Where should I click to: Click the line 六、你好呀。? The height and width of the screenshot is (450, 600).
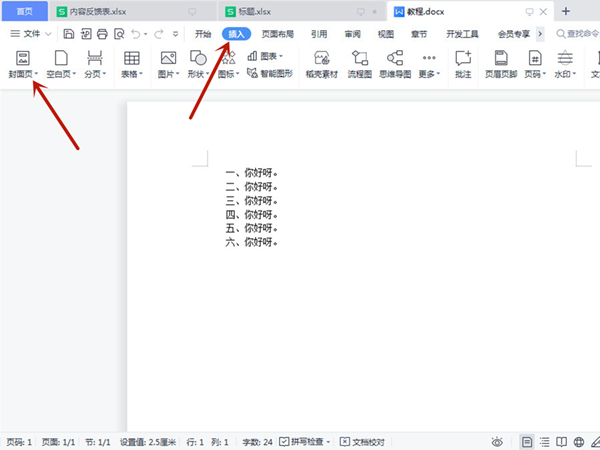pyautogui.click(x=251, y=242)
